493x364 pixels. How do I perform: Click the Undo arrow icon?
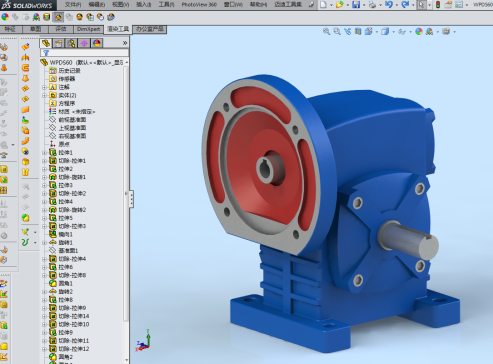click(389, 5)
